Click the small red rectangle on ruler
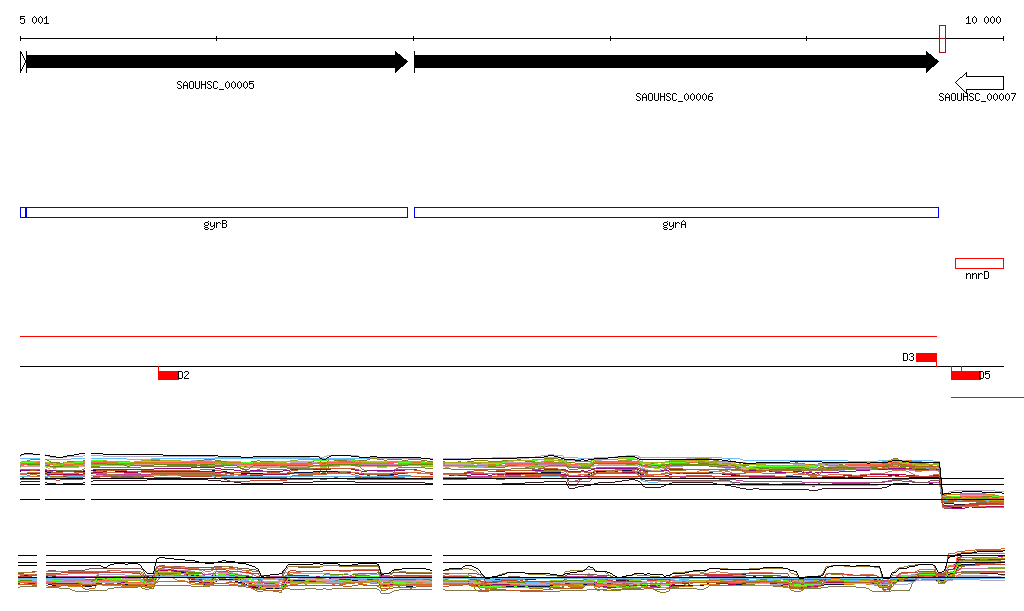1024x611 pixels. pos(942,39)
